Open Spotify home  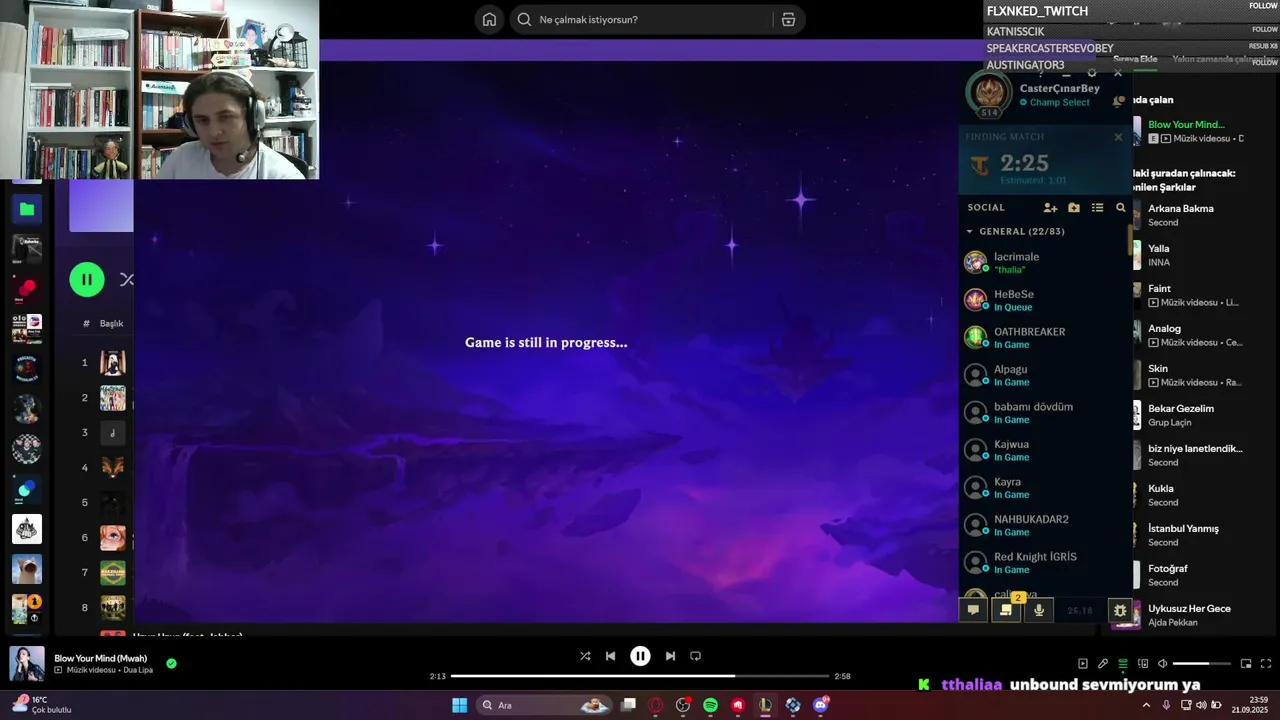point(489,19)
